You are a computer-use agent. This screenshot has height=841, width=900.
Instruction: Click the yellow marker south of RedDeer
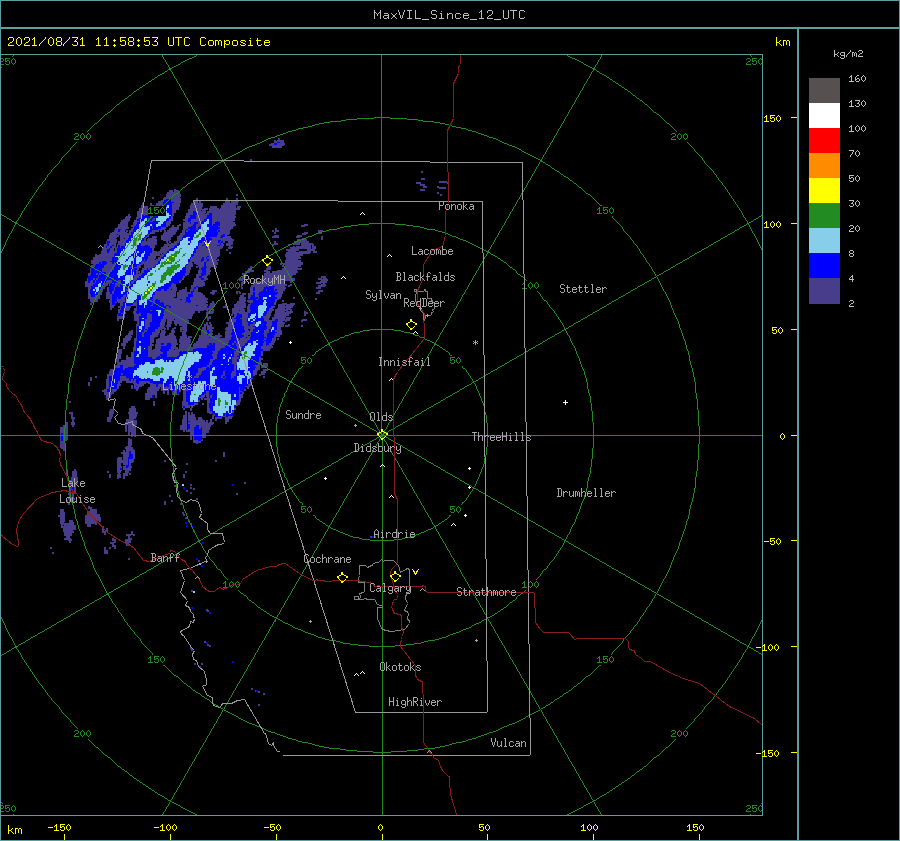tap(412, 325)
